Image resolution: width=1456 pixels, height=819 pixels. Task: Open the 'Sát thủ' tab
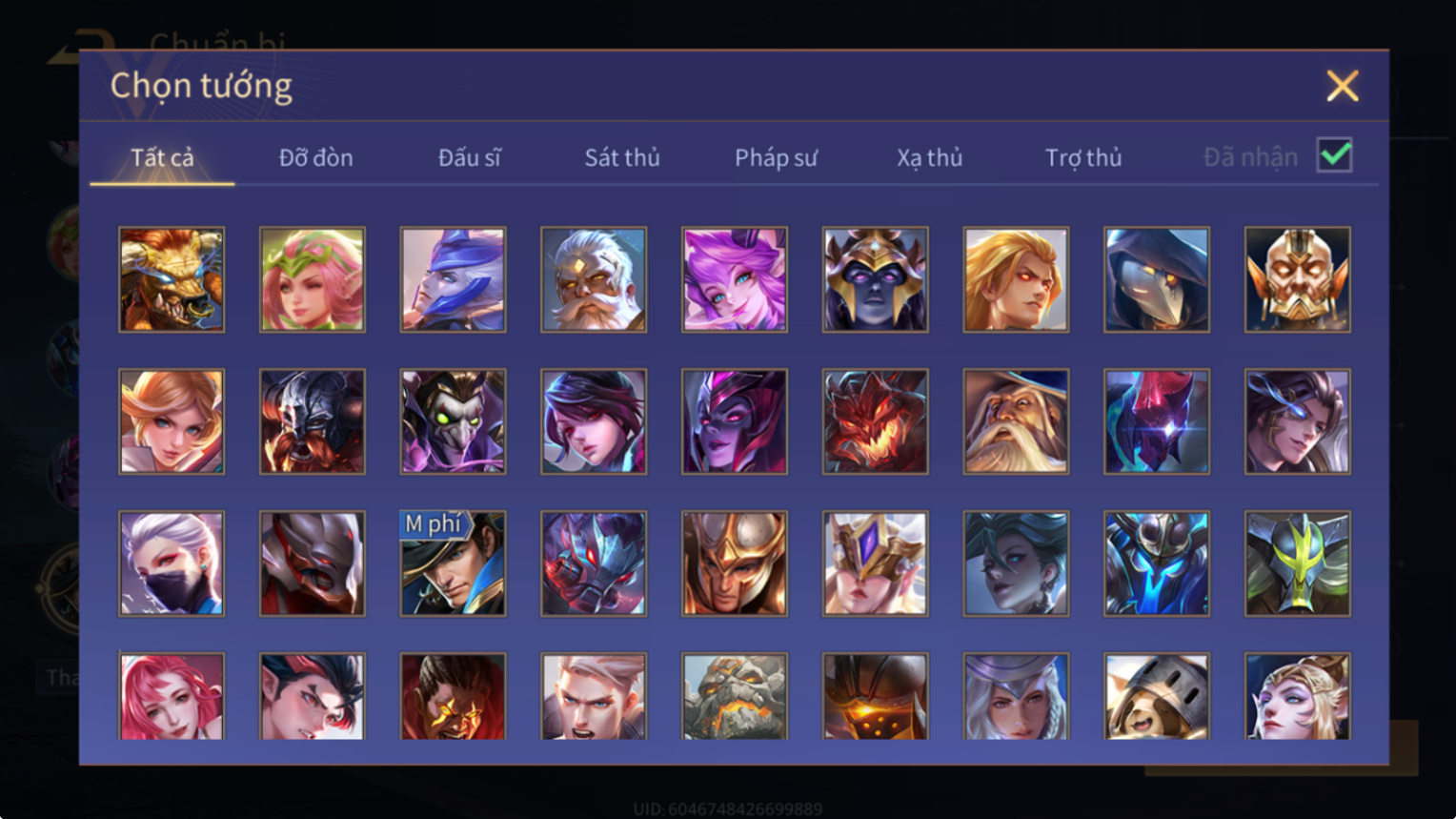622,157
